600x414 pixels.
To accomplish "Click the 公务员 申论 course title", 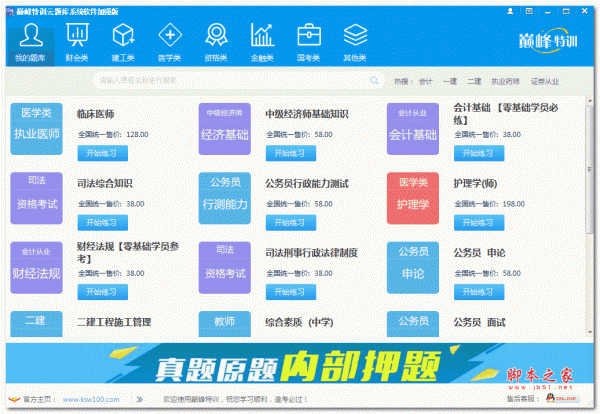I will coord(479,253).
